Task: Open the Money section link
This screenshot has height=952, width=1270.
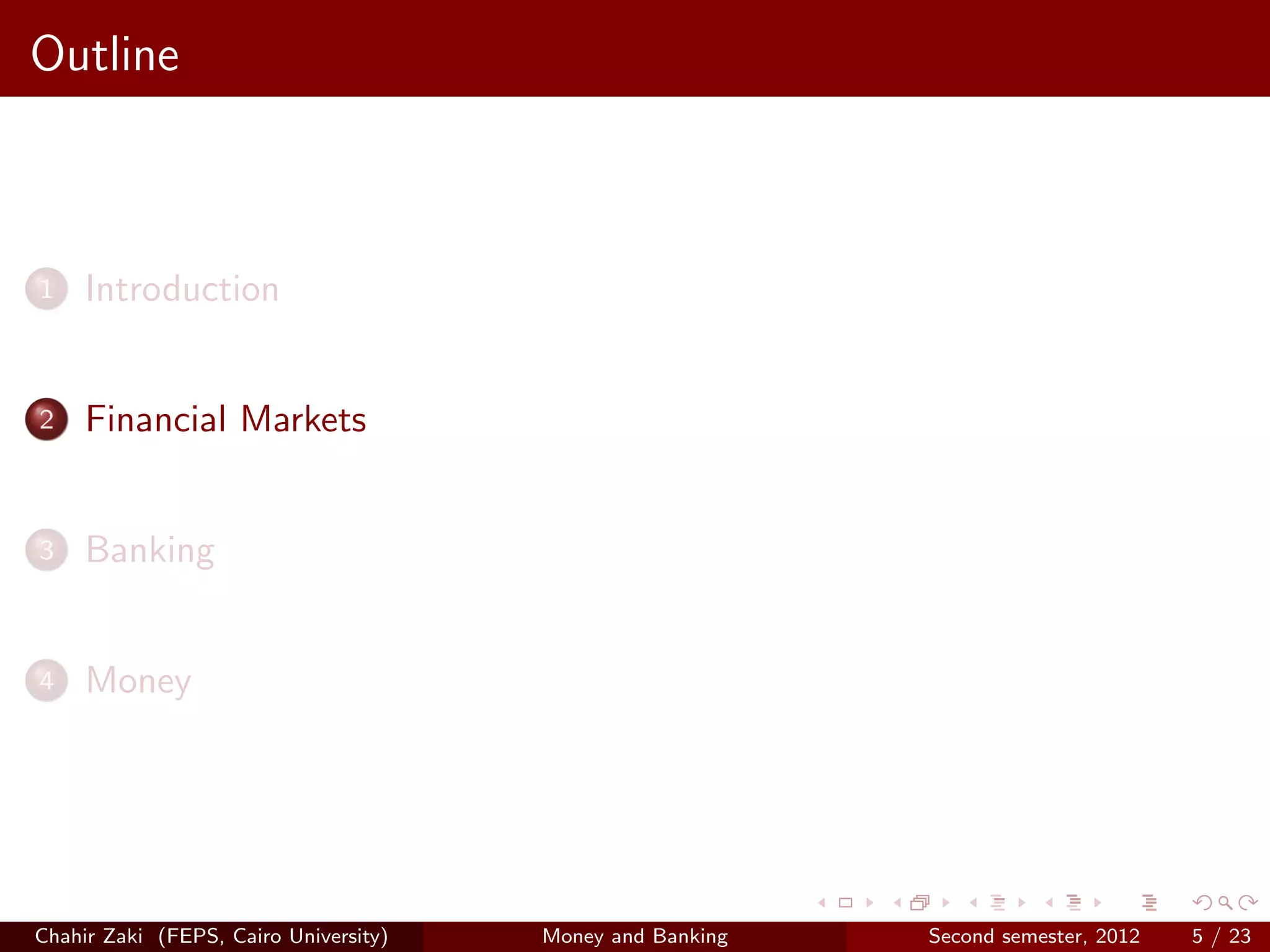Action: point(138,681)
